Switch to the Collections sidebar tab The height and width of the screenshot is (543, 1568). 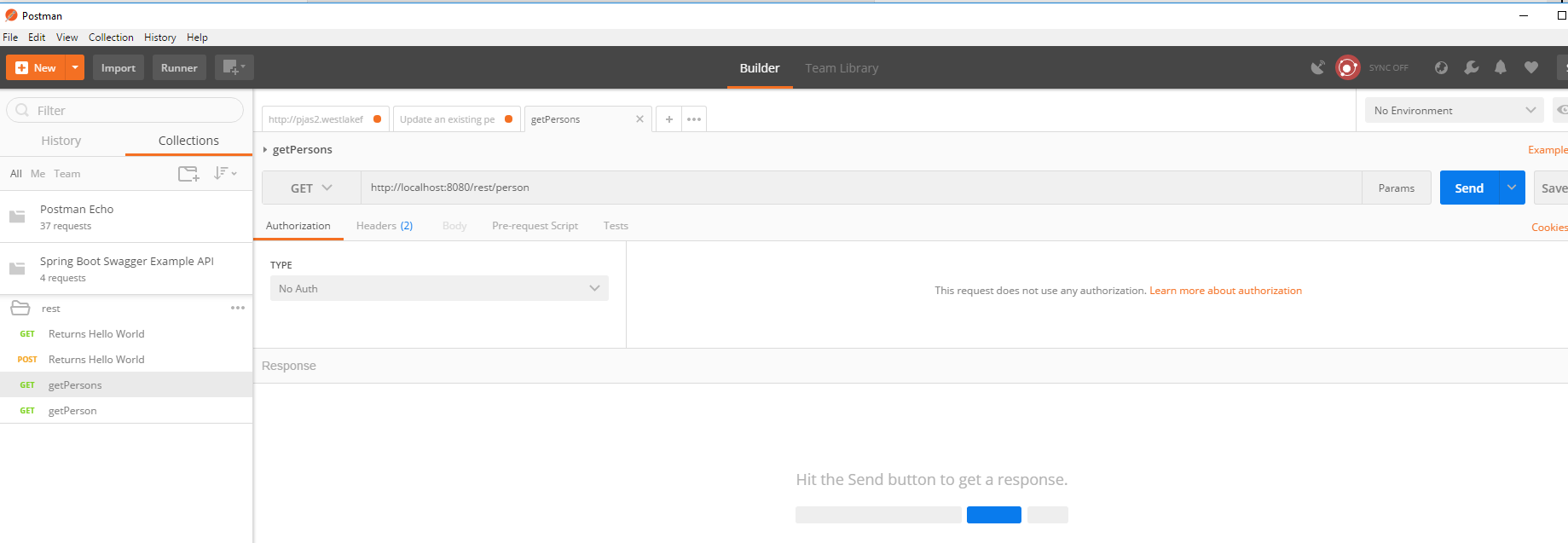coord(188,141)
